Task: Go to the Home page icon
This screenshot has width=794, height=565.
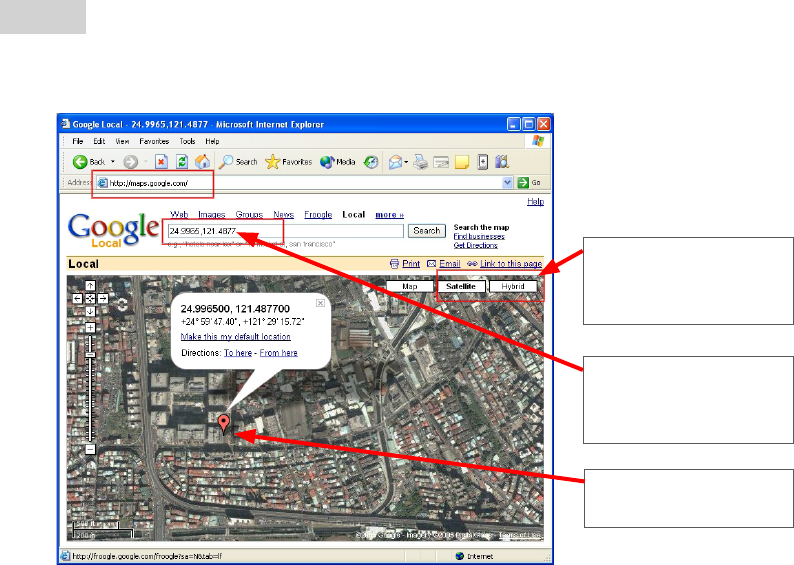Action: click(x=203, y=162)
